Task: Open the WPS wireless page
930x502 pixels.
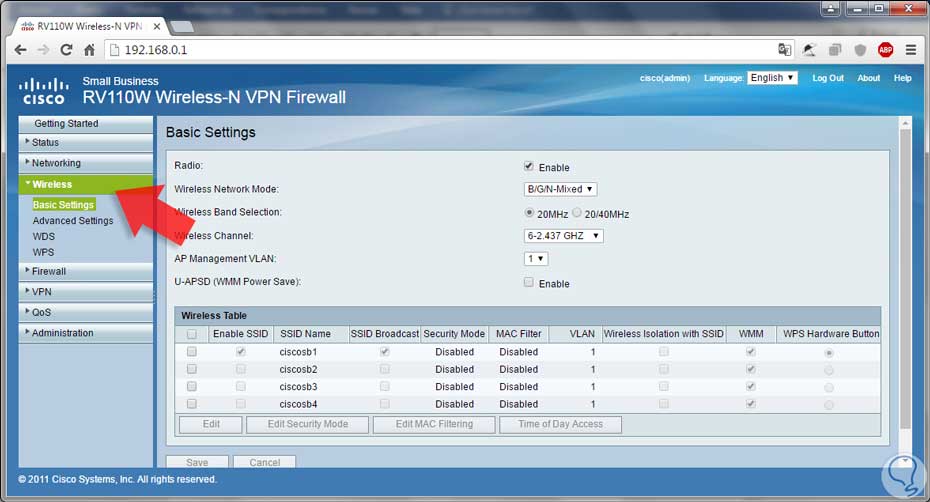Action: click(x=43, y=252)
